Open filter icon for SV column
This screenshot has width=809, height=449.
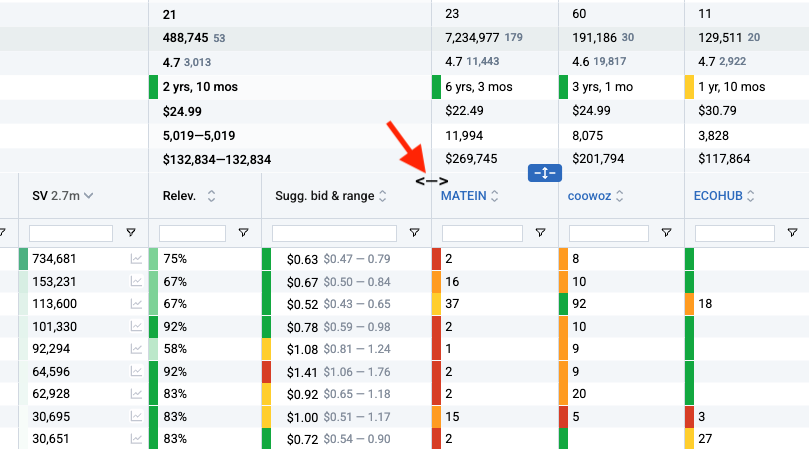131,233
